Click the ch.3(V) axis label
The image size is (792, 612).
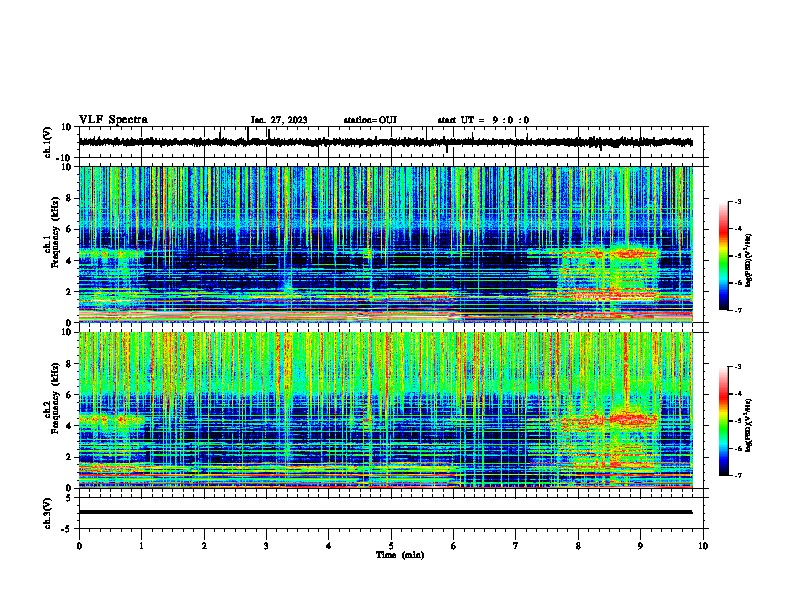[48, 513]
